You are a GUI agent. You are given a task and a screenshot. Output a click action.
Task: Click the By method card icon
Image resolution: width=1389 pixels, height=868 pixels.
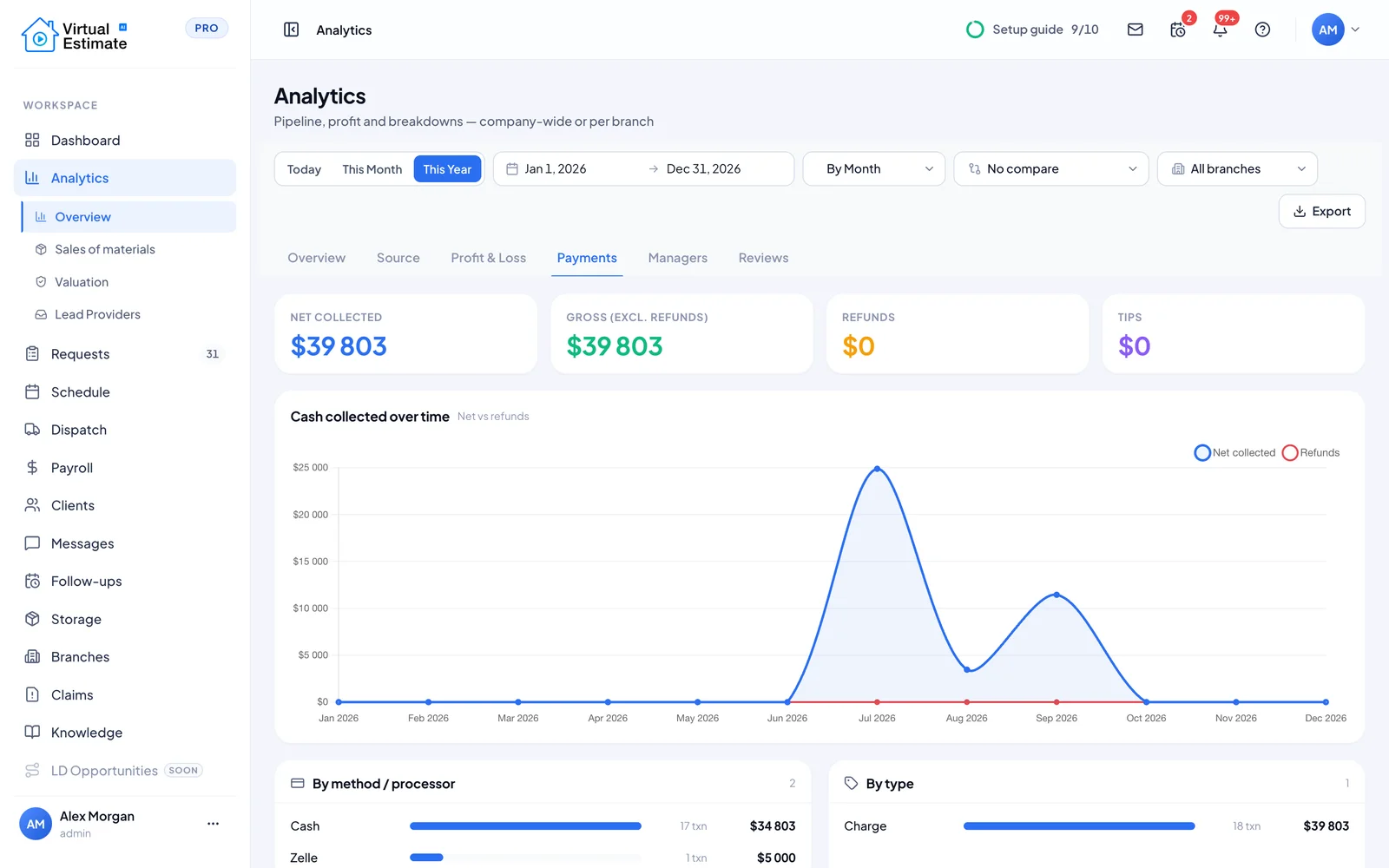click(x=297, y=783)
